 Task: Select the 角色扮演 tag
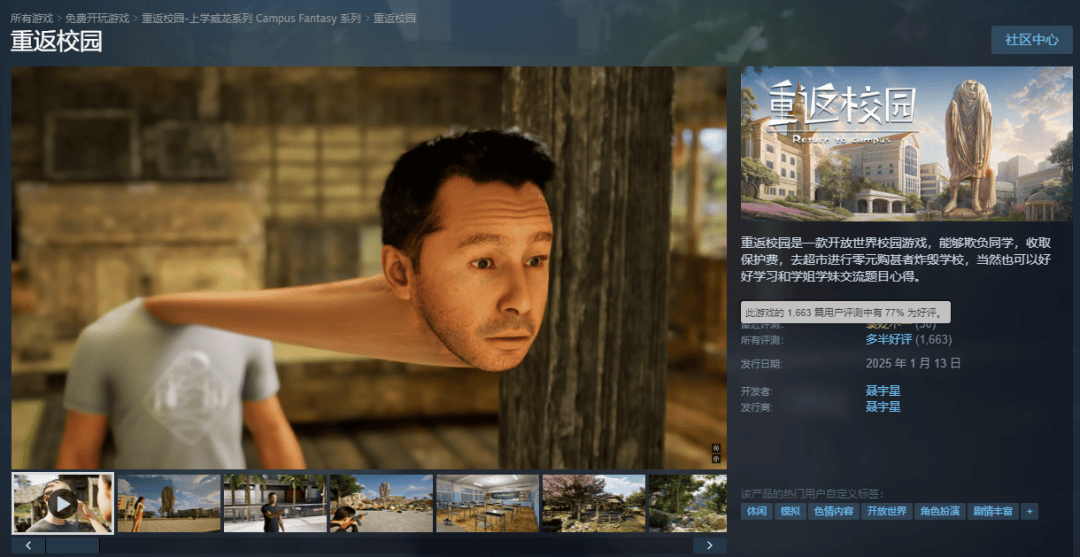(x=939, y=511)
